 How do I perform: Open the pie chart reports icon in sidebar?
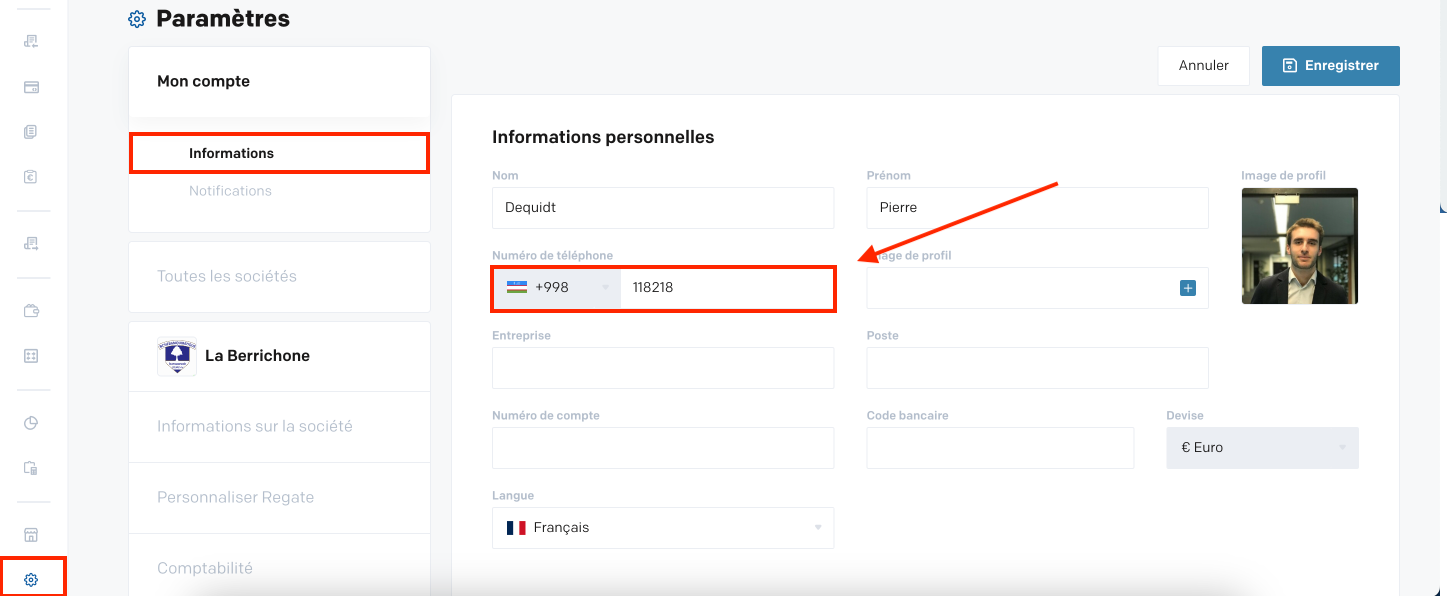coord(31,423)
